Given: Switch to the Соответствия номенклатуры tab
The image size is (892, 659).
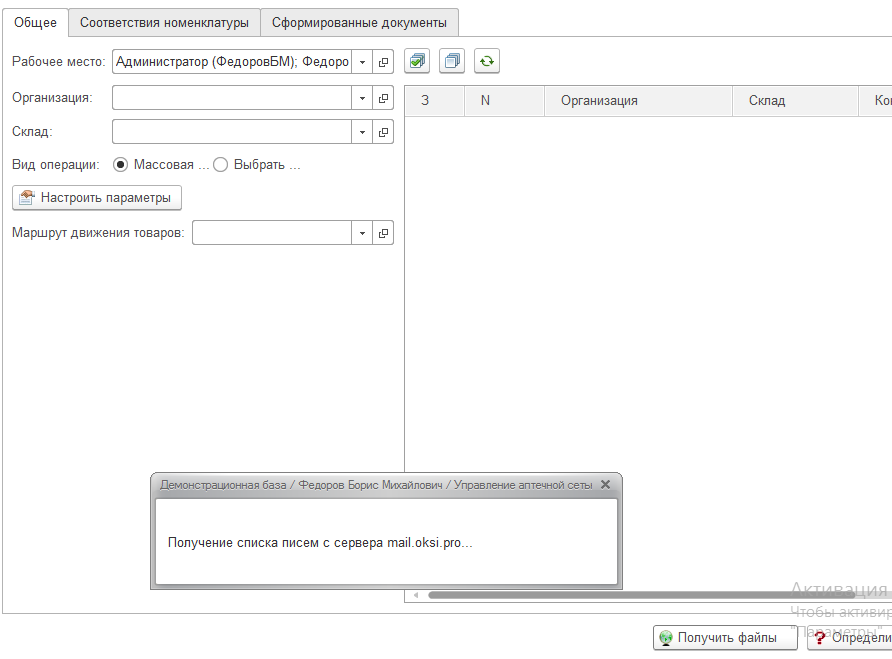Looking at the screenshot, I should point(164,23).
